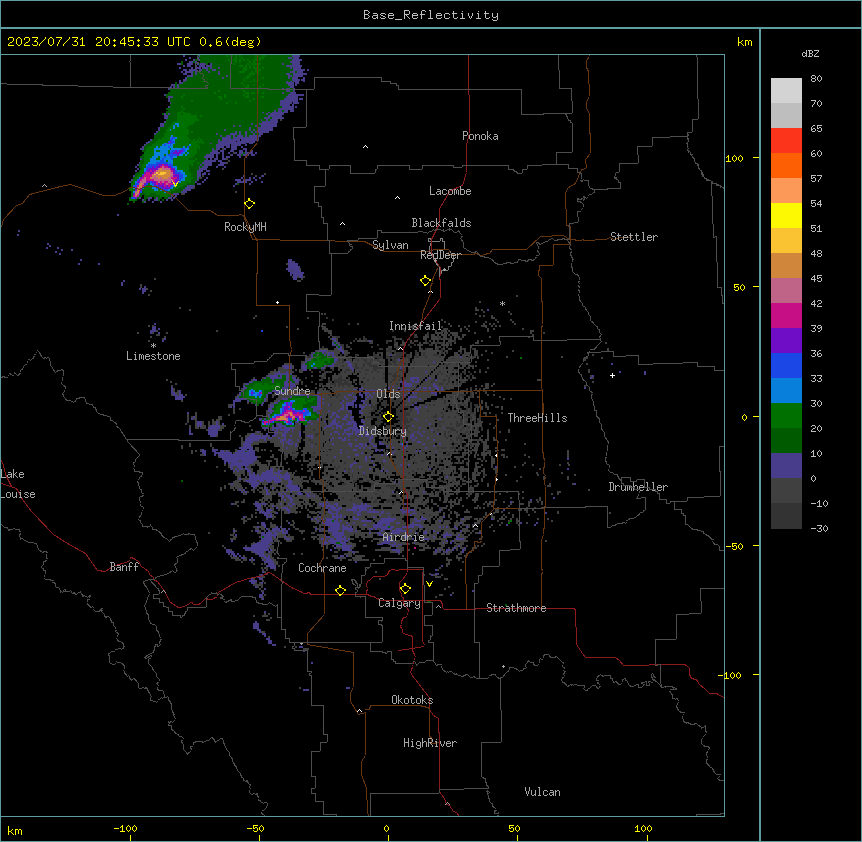Viewport: 862px width, 842px height.
Task: Click the white asterisk marker northeast of Innisfail
Action: (502, 303)
